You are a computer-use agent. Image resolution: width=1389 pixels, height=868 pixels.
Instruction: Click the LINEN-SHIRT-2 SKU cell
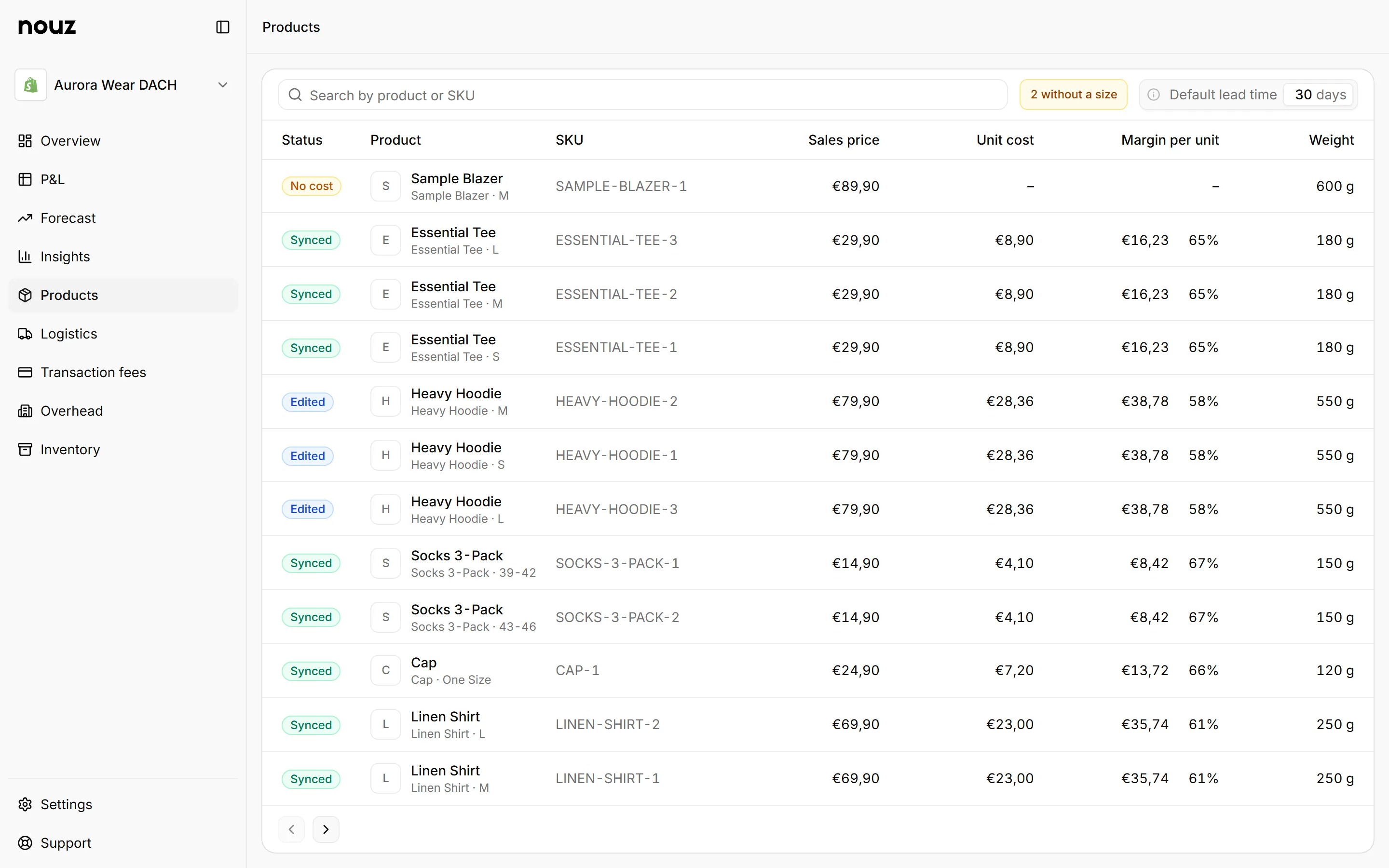click(x=608, y=724)
